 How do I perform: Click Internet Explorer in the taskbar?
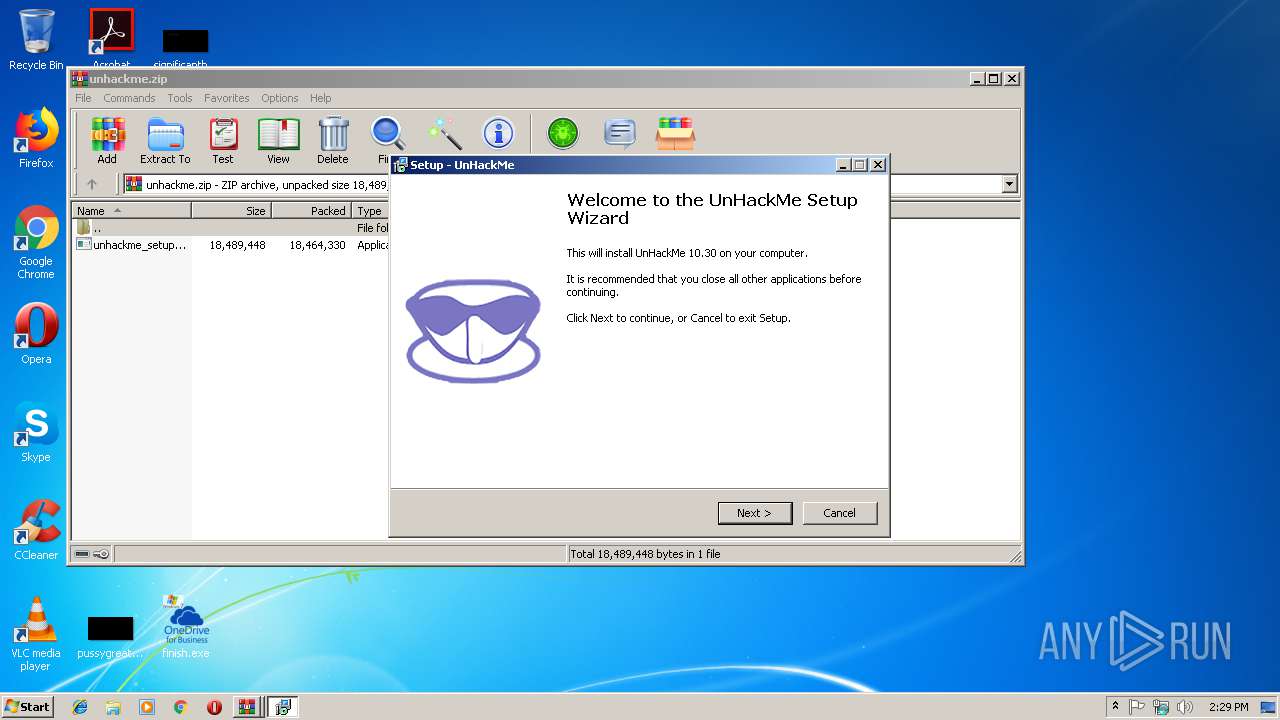tap(80, 707)
